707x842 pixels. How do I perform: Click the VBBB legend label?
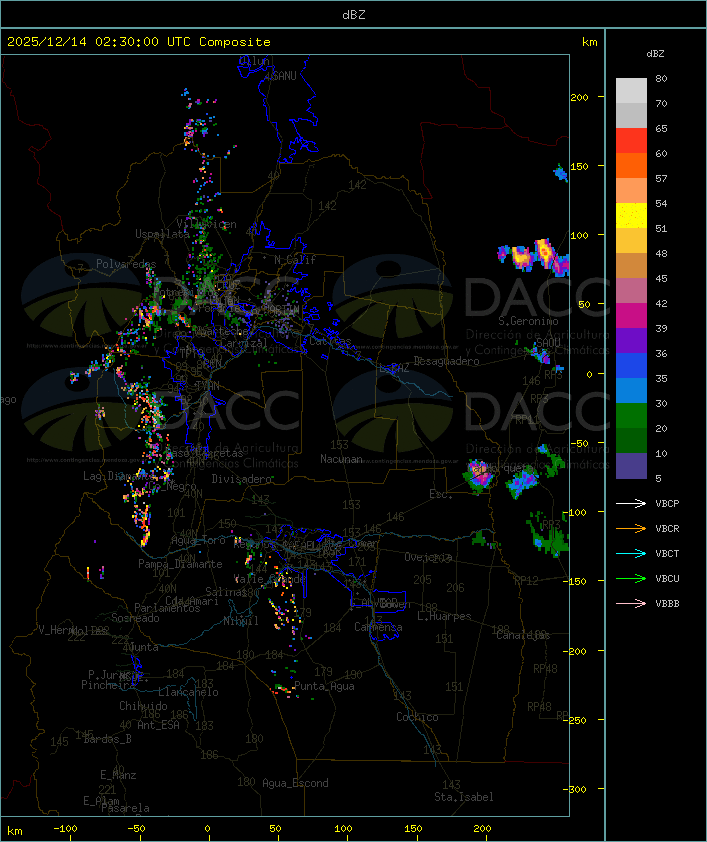pyautogui.click(x=667, y=604)
